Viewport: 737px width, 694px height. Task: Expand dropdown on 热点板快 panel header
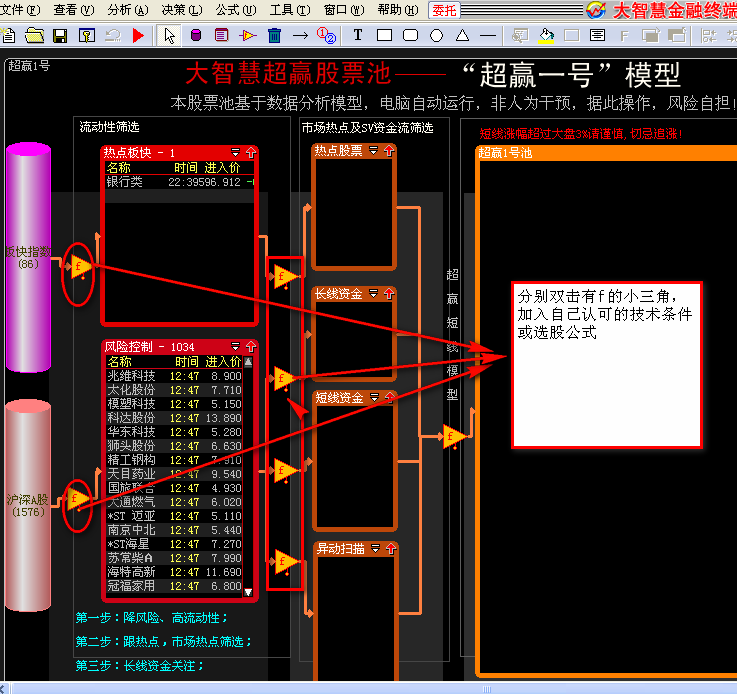pos(235,152)
